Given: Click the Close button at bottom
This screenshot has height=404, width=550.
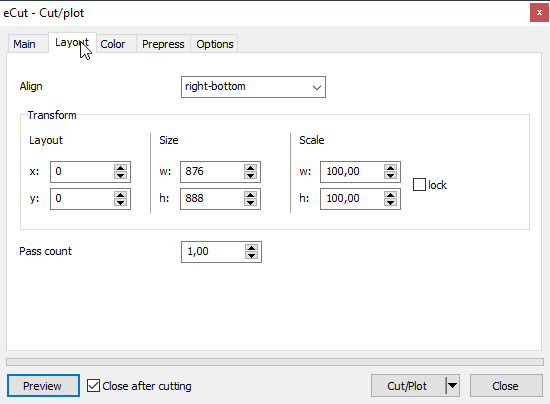Looking at the screenshot, I should click(x=506, y=386).
